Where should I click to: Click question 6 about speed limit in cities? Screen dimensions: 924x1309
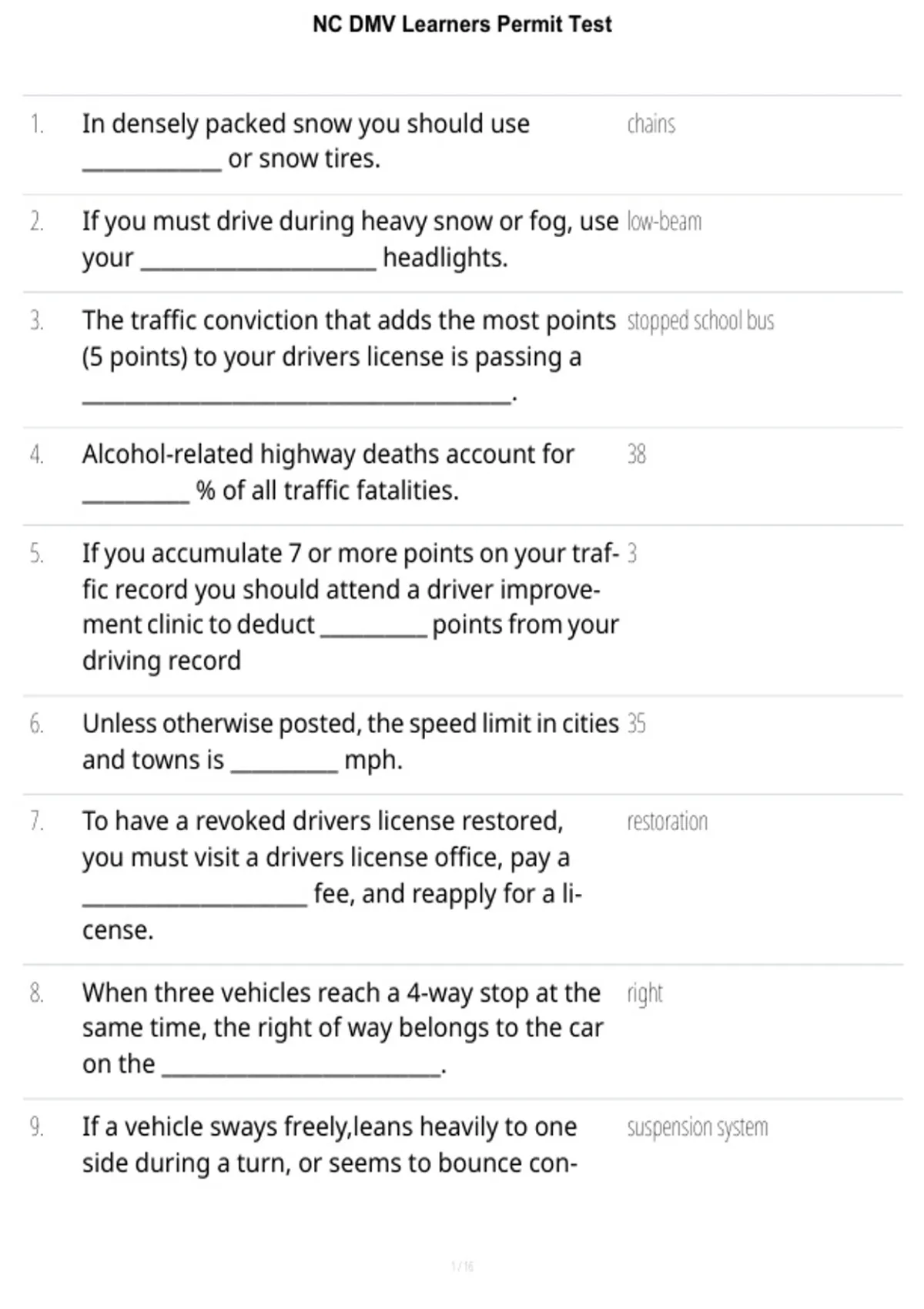[x=350, y=742]
